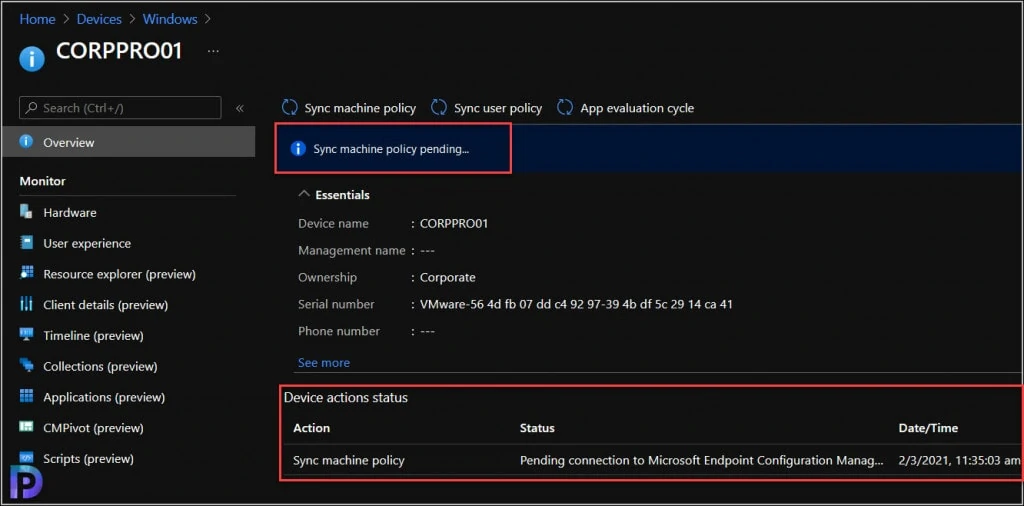Open Client details (preview)

pyautogui.click(x=106, y=305)
